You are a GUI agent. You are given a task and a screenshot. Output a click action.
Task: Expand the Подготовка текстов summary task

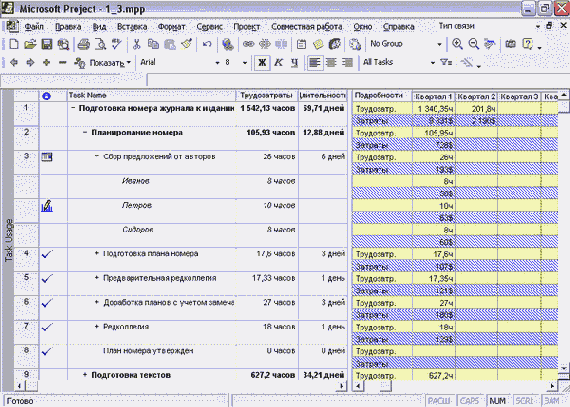point(85,375)
